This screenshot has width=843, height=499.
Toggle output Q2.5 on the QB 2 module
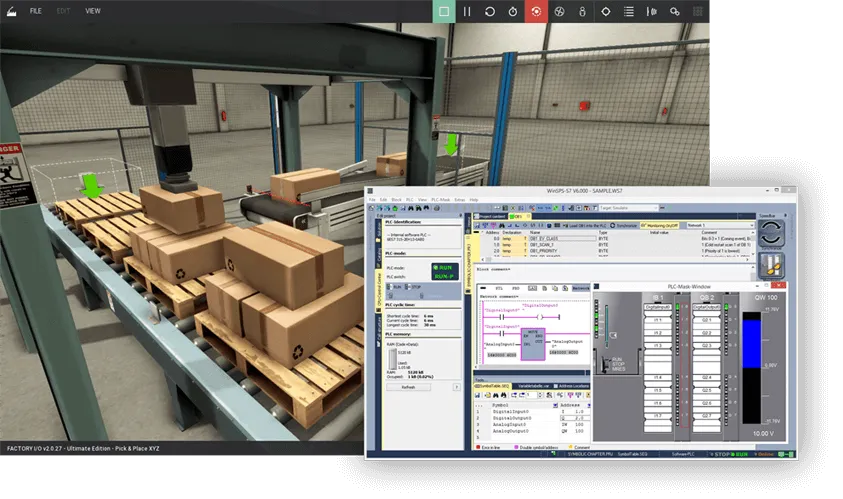[x=706, y=390]
